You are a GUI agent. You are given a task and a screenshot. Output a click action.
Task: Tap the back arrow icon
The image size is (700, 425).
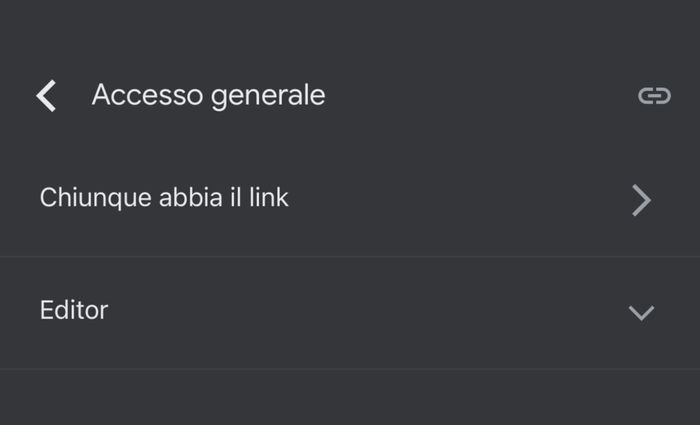pyautogui.click(x=46, y=96)
